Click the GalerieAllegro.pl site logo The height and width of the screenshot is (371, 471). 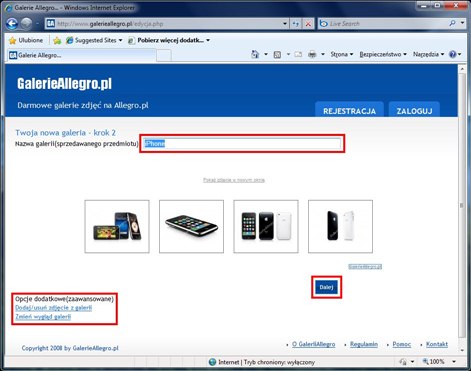coord(64,83)
